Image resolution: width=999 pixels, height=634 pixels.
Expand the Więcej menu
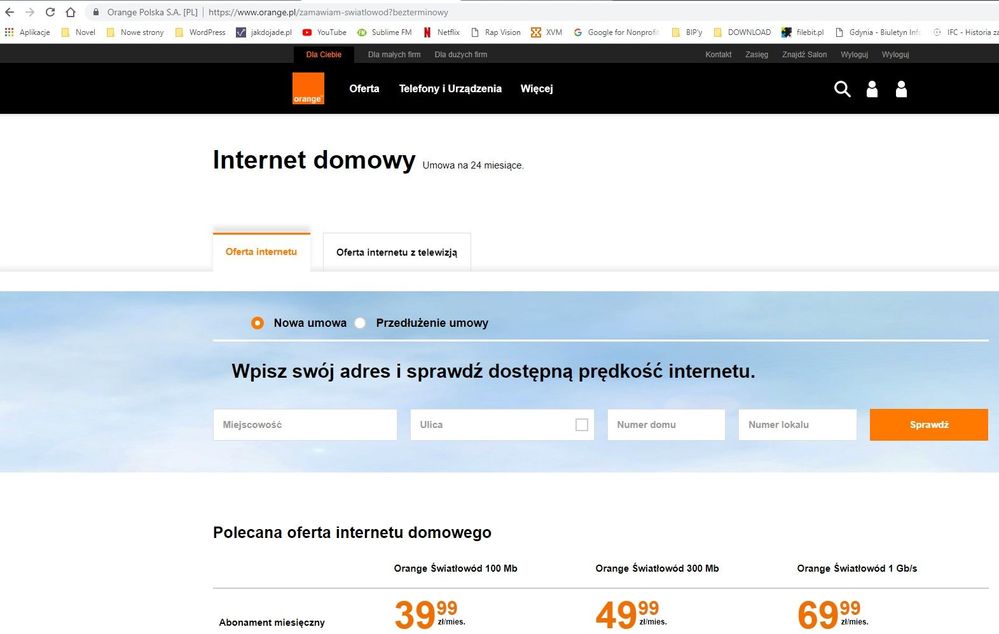tap(536, 89)
